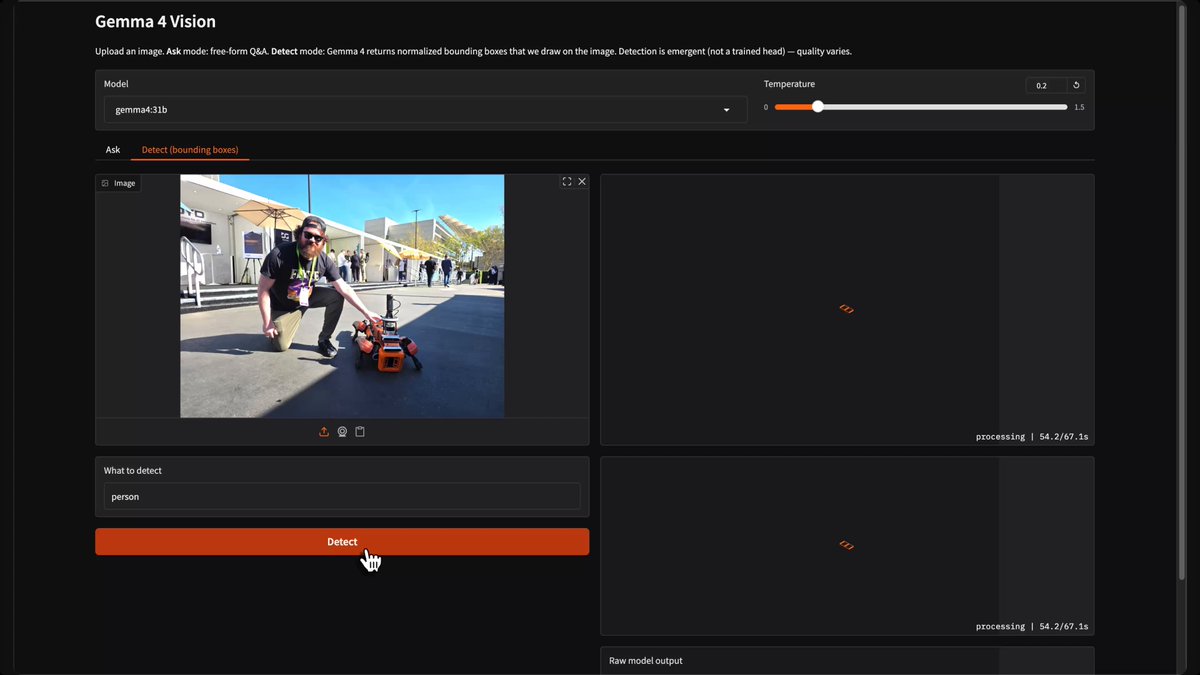
Task: Click the temperature slider handle
Action: [x=817, y=107]
